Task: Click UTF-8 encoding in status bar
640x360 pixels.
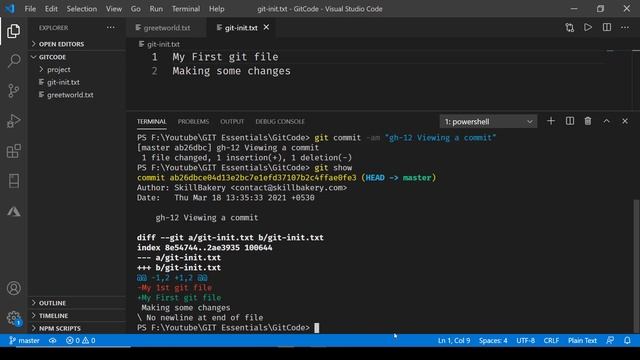Action: pyautogui.click(x=525, y=340)
